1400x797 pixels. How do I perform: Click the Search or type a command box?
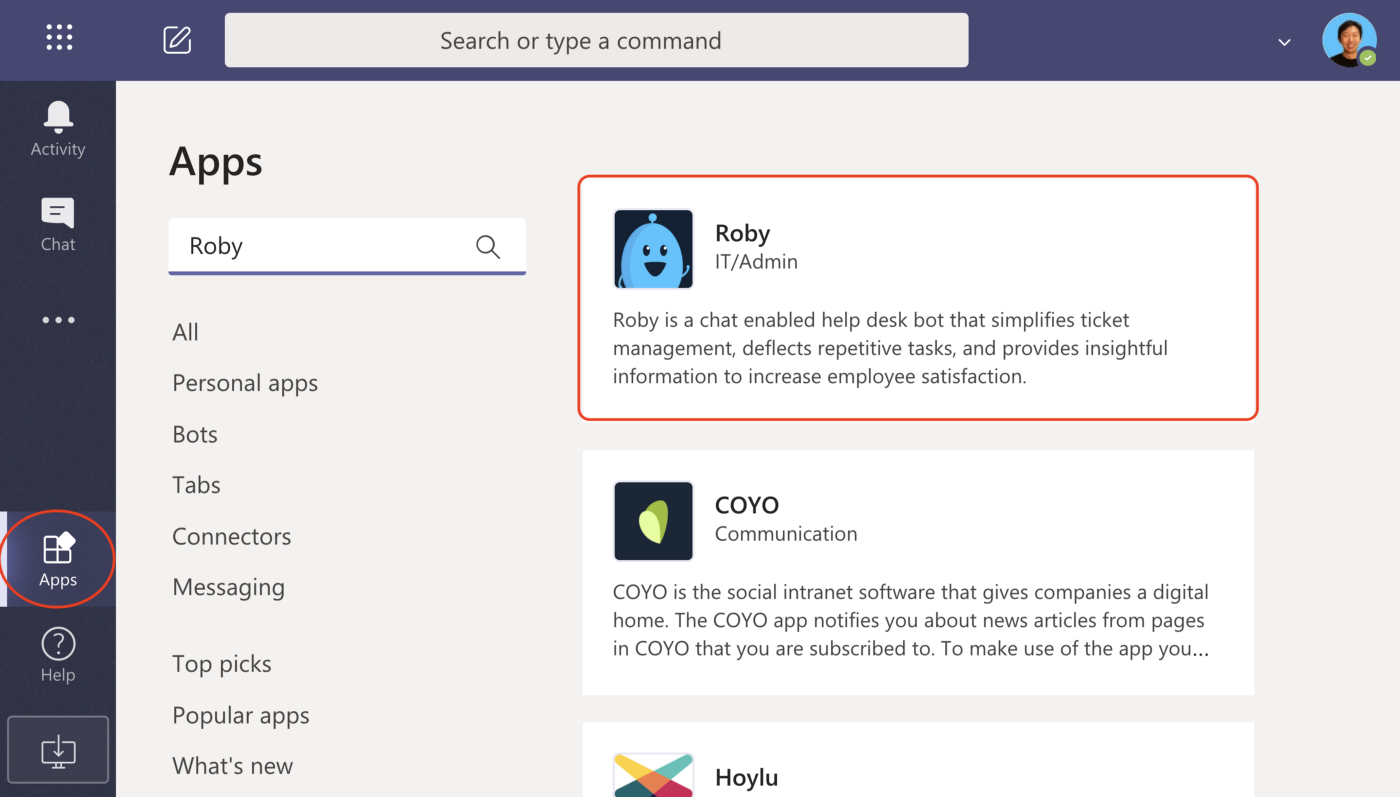(596, 40)
